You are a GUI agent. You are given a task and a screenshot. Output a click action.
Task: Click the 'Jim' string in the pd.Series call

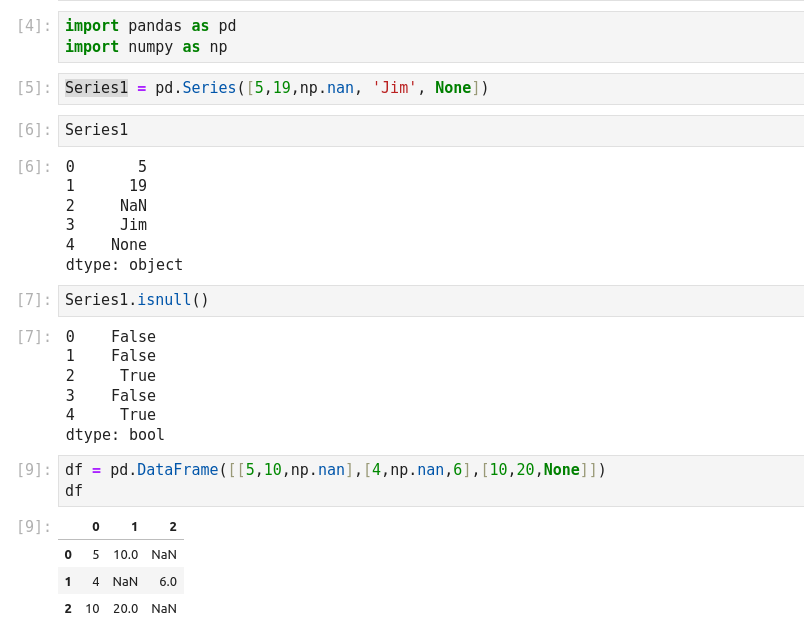[394, 88]
